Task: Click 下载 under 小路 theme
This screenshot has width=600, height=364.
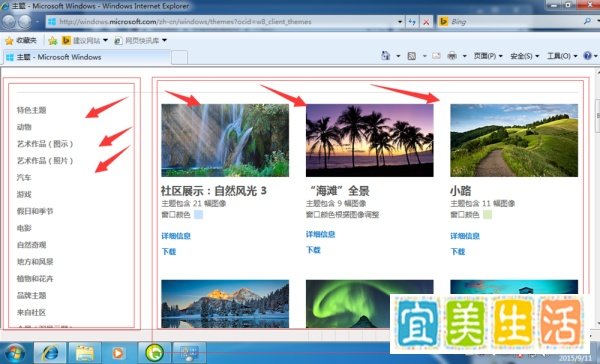Action: [458, 251]
